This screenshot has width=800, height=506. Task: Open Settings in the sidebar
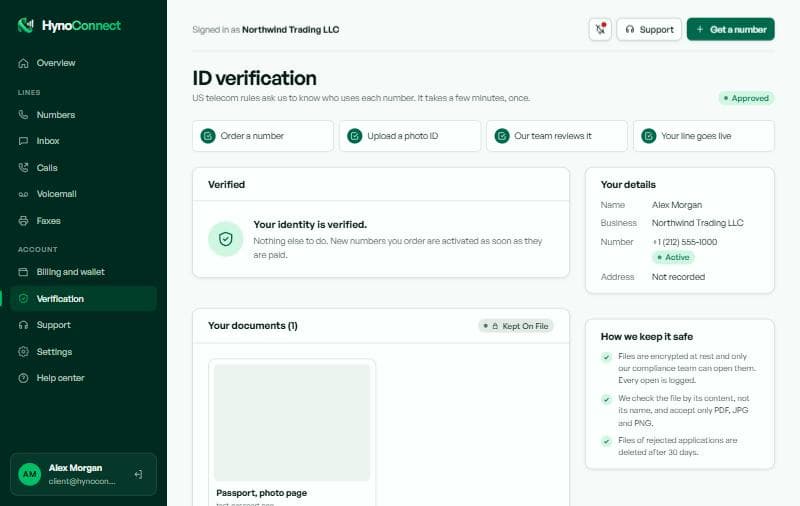click(x=83, y=352)
